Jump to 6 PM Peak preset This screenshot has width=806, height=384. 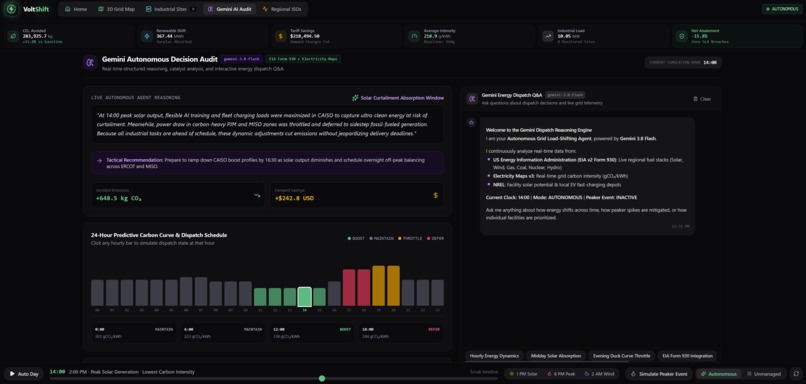click(561, 374)
